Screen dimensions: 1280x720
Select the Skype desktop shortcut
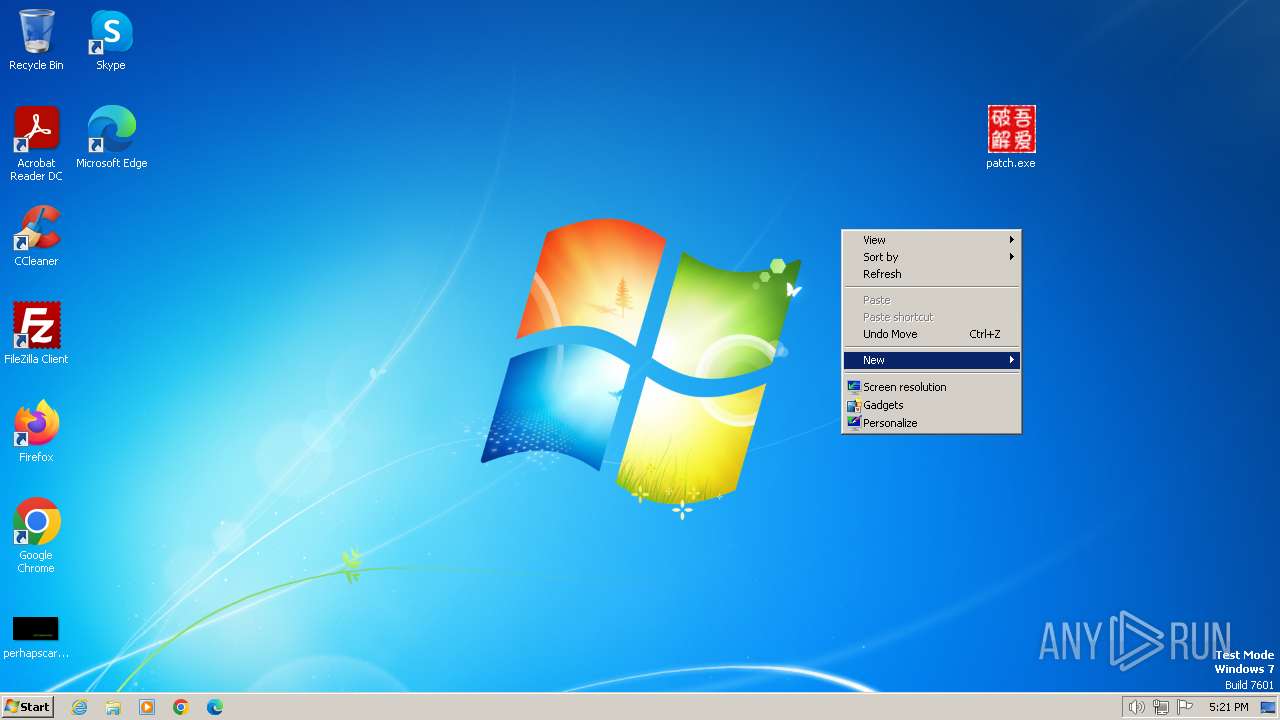pos(111,40)
